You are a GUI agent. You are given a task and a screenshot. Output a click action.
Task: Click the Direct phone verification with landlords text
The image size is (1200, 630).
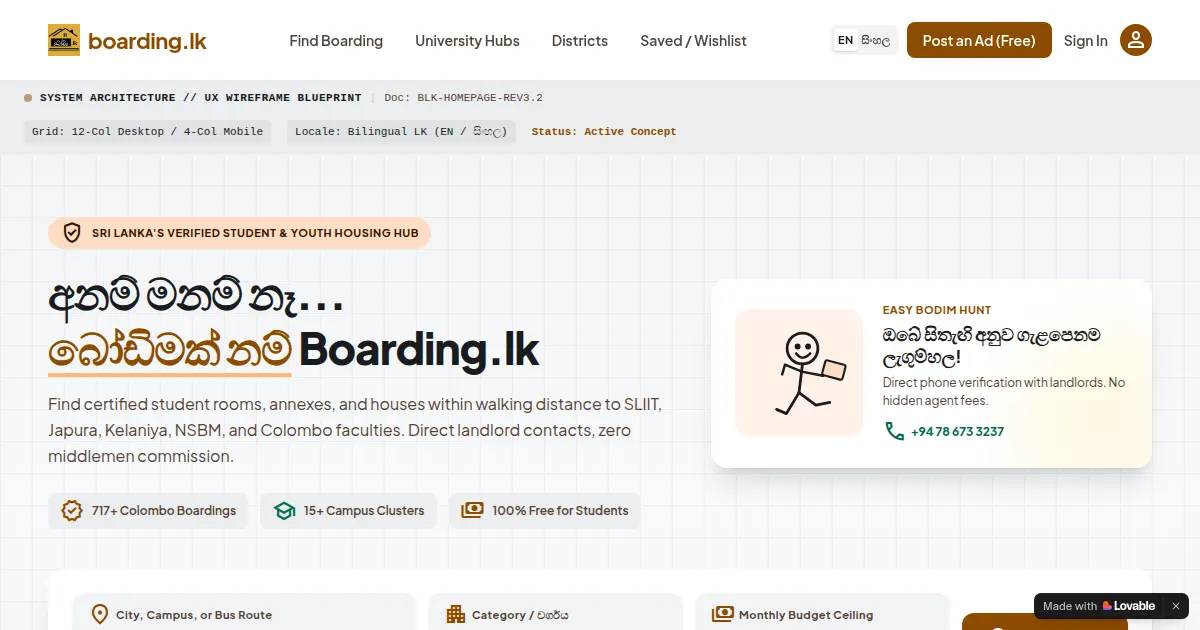click(1004, 391)
